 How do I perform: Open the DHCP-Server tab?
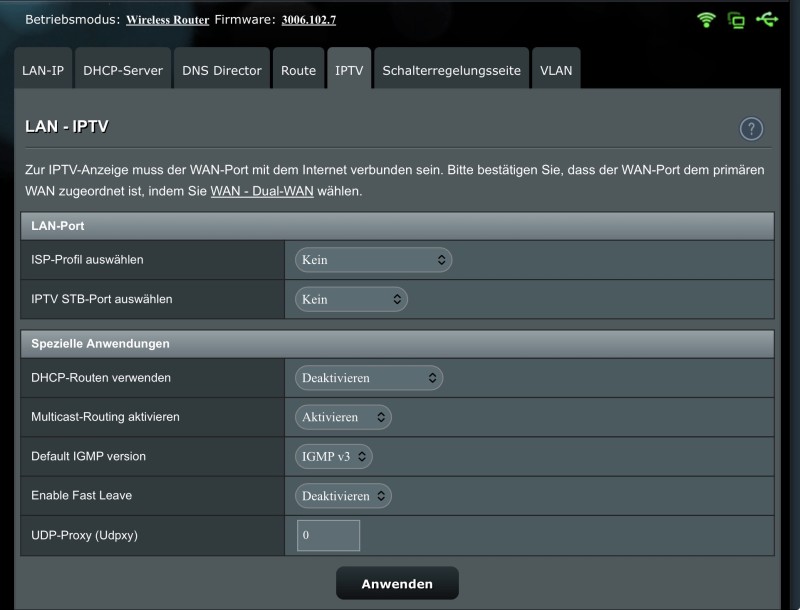point(122,71)
